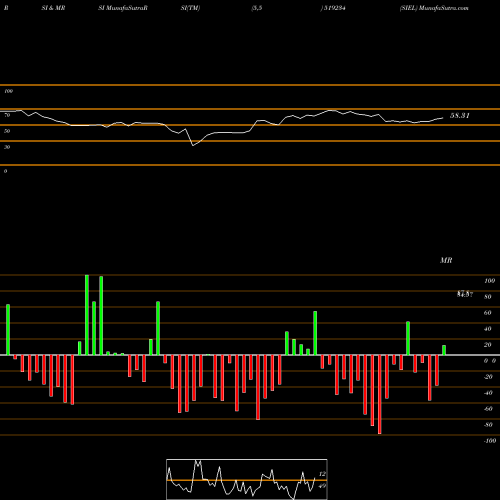Click the lowest dip of the RSI line
Viewport: 500px width, 500px height.
[x=193, y=145]
